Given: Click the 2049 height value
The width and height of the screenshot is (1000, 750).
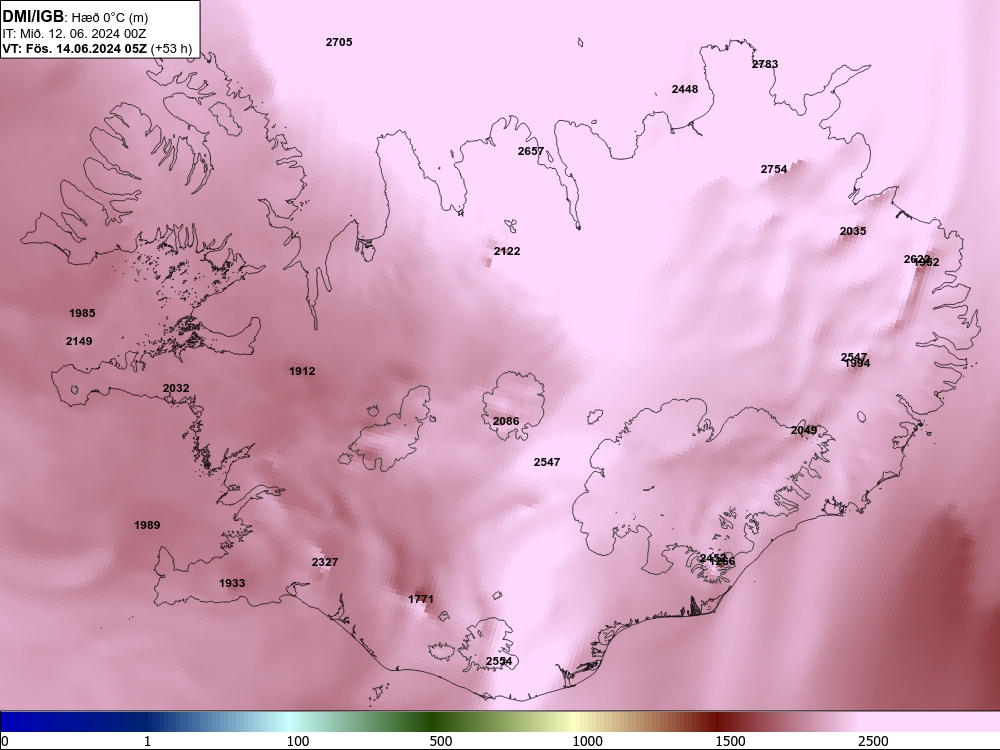Looking at the screenshot, I should [804, 430].
